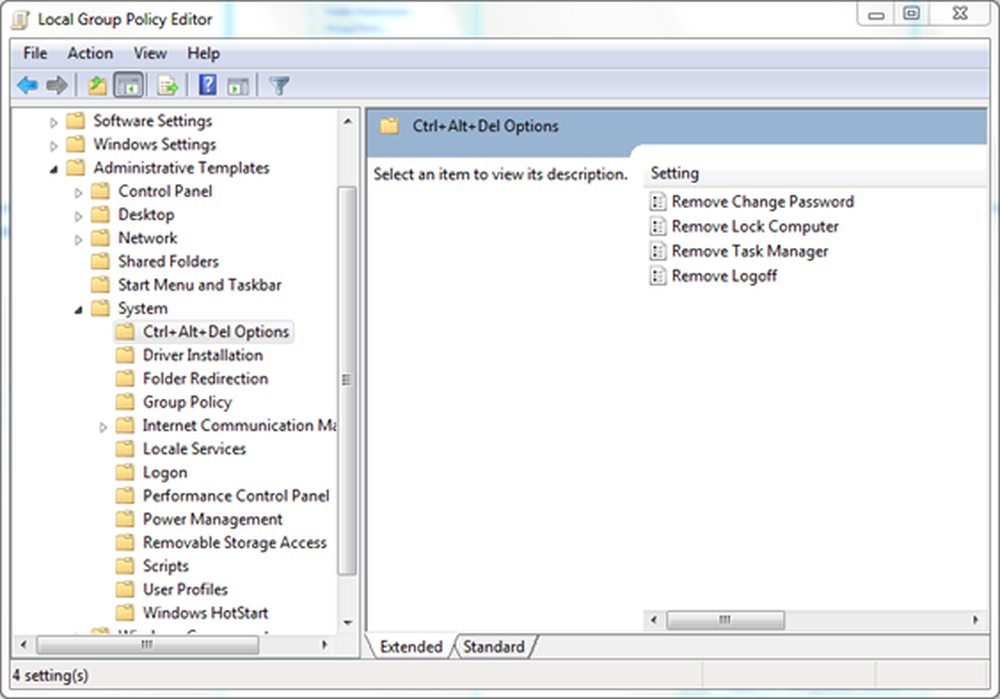This screenshot has height=699, width=1000.
Task: Select the Extended tab
Action: click(411, 647)
